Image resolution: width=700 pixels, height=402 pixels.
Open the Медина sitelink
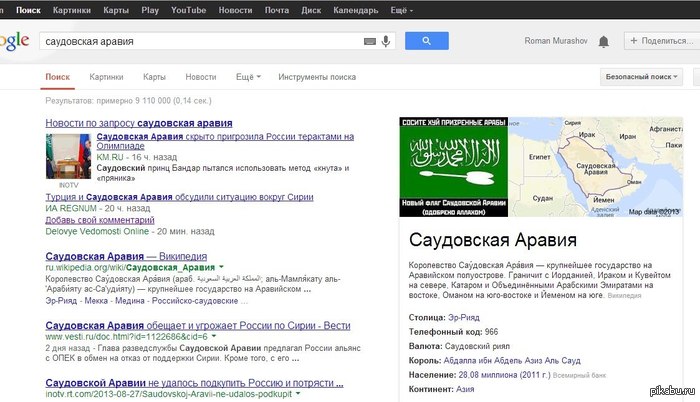click(129, 301)
